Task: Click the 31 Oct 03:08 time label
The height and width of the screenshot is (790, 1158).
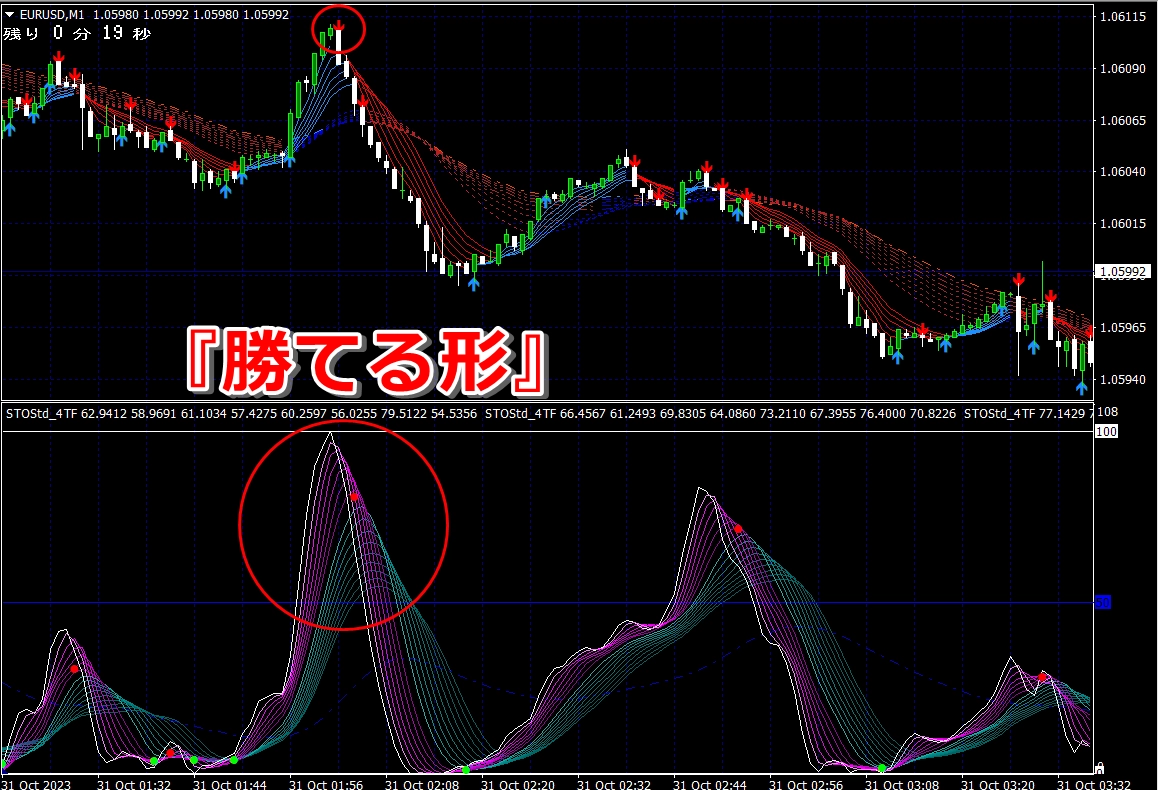Action: [902, 784]
